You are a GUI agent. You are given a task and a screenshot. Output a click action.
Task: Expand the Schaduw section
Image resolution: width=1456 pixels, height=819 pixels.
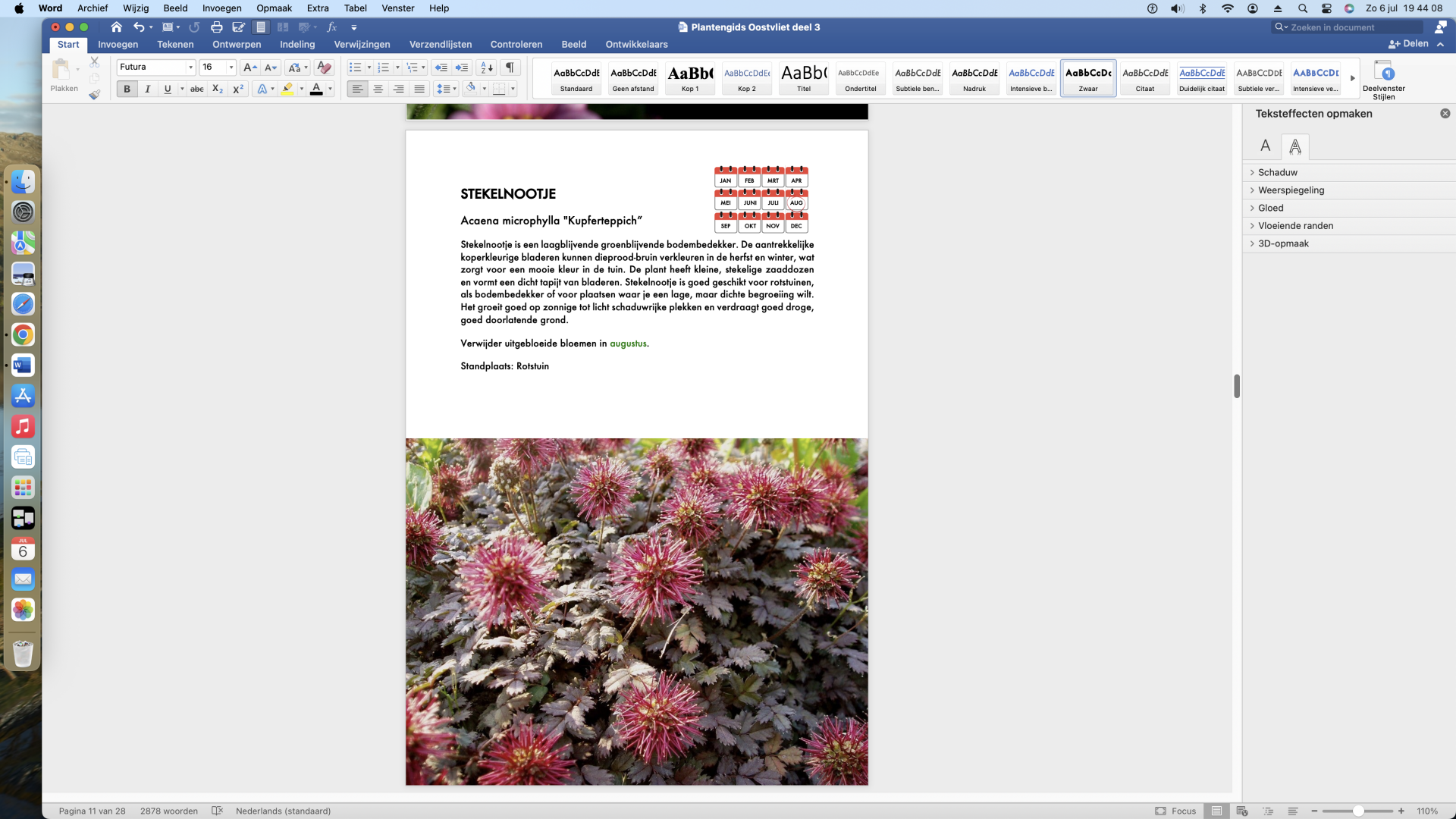coord(1277,172)
